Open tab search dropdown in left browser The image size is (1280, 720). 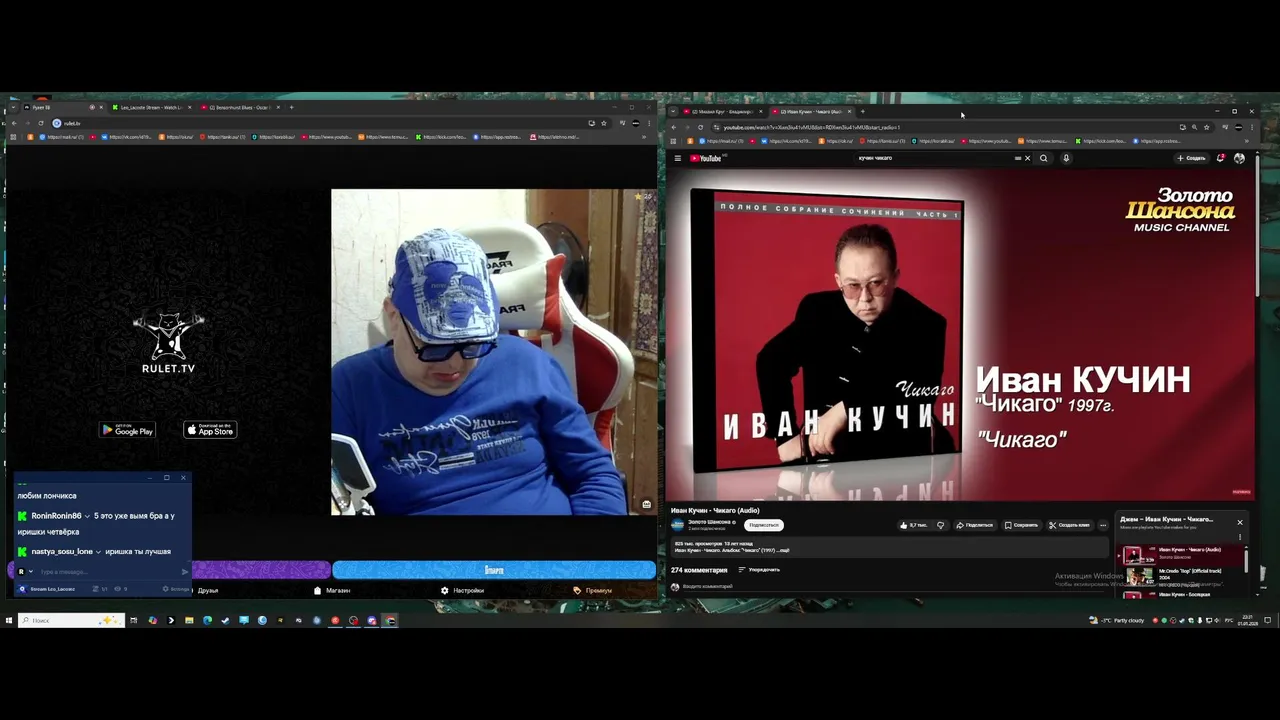click(x=11, y=107)
